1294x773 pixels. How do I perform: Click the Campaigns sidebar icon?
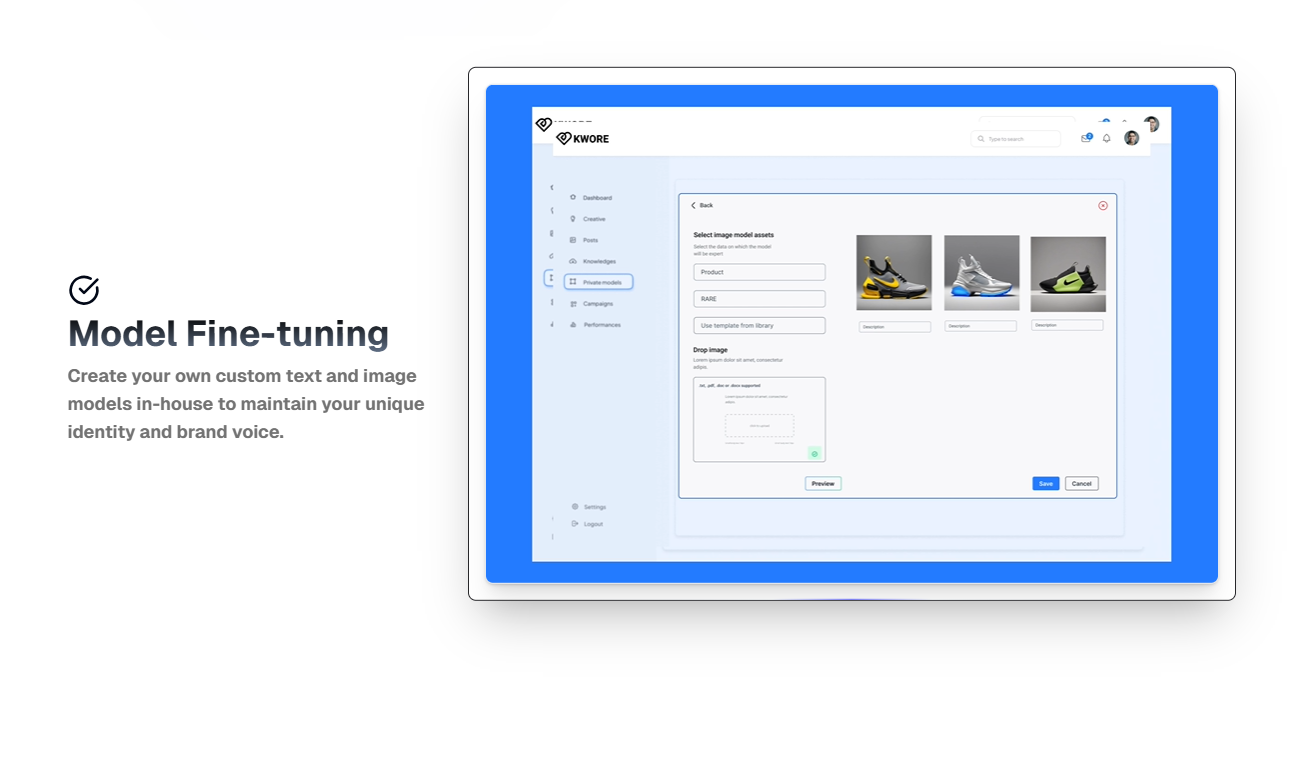tap(573, 303)
